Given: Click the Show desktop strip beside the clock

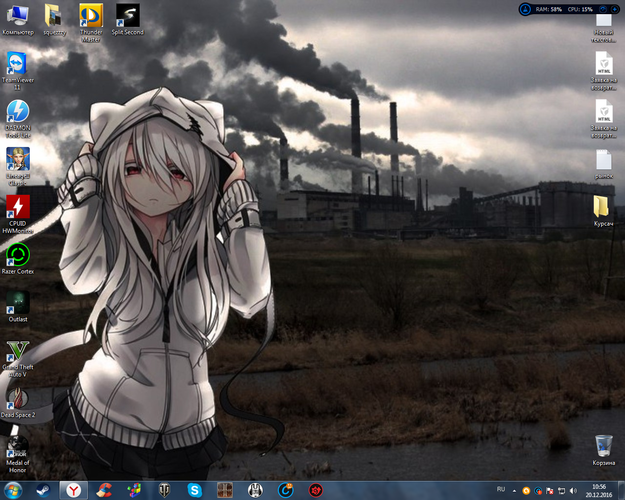Looking at the screenshot, I should pyautogui.click(x=621, y=491).
